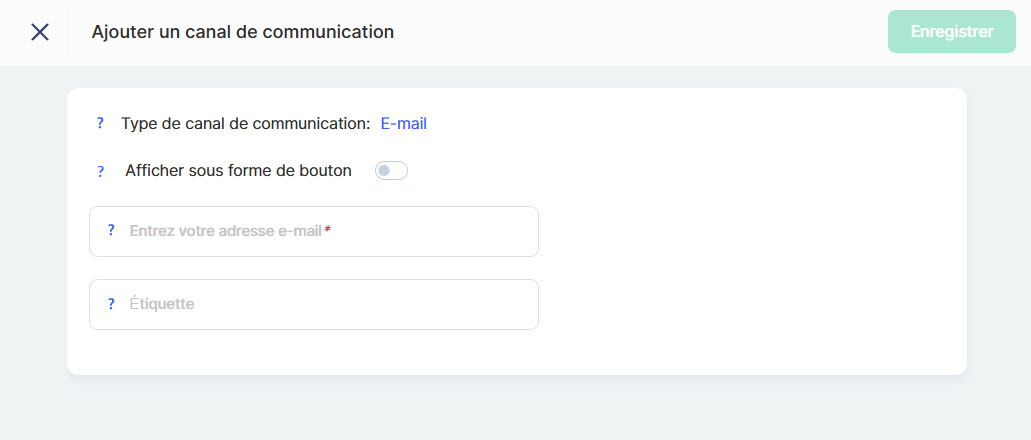
Task: Click the vertical divider beside the close icon
Action: click(x=68, y=32)
